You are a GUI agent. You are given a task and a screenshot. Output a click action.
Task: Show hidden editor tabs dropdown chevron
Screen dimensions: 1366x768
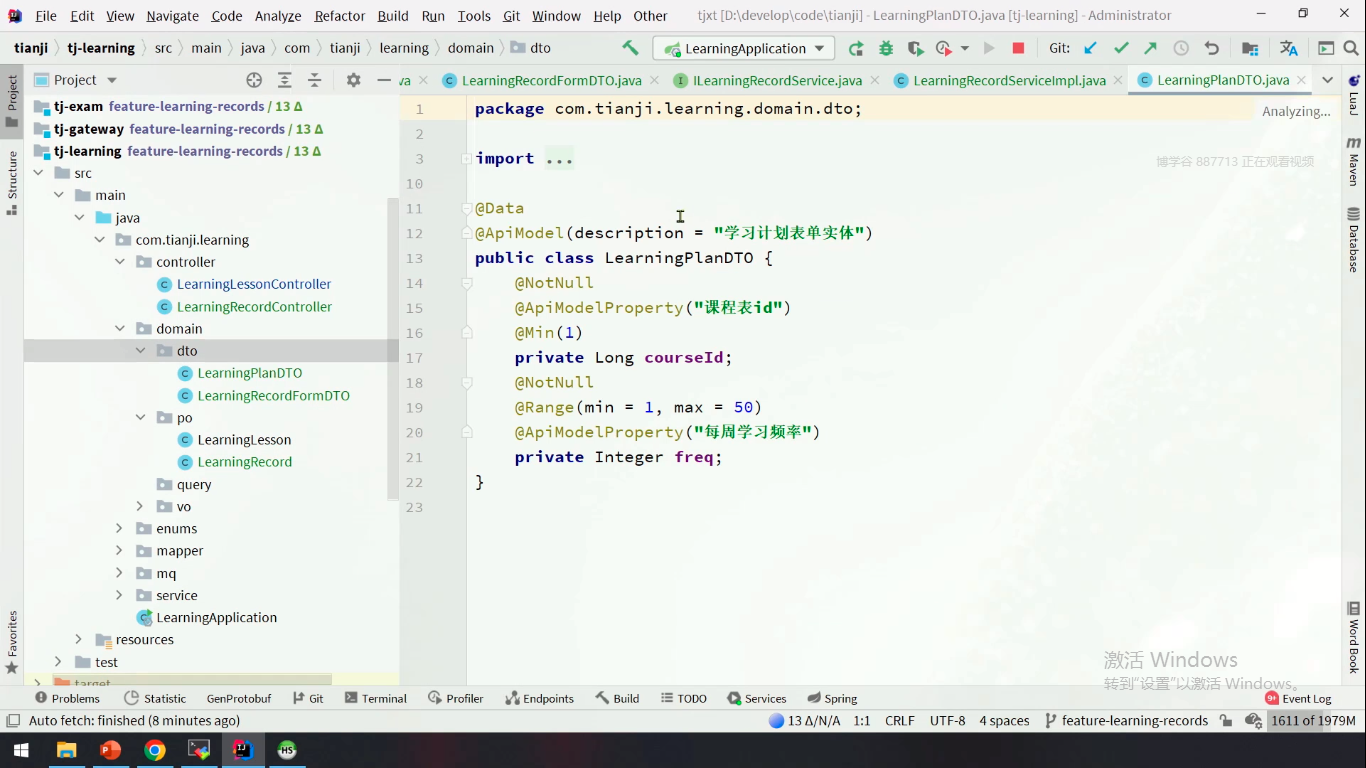click(x=1327, y=80)
